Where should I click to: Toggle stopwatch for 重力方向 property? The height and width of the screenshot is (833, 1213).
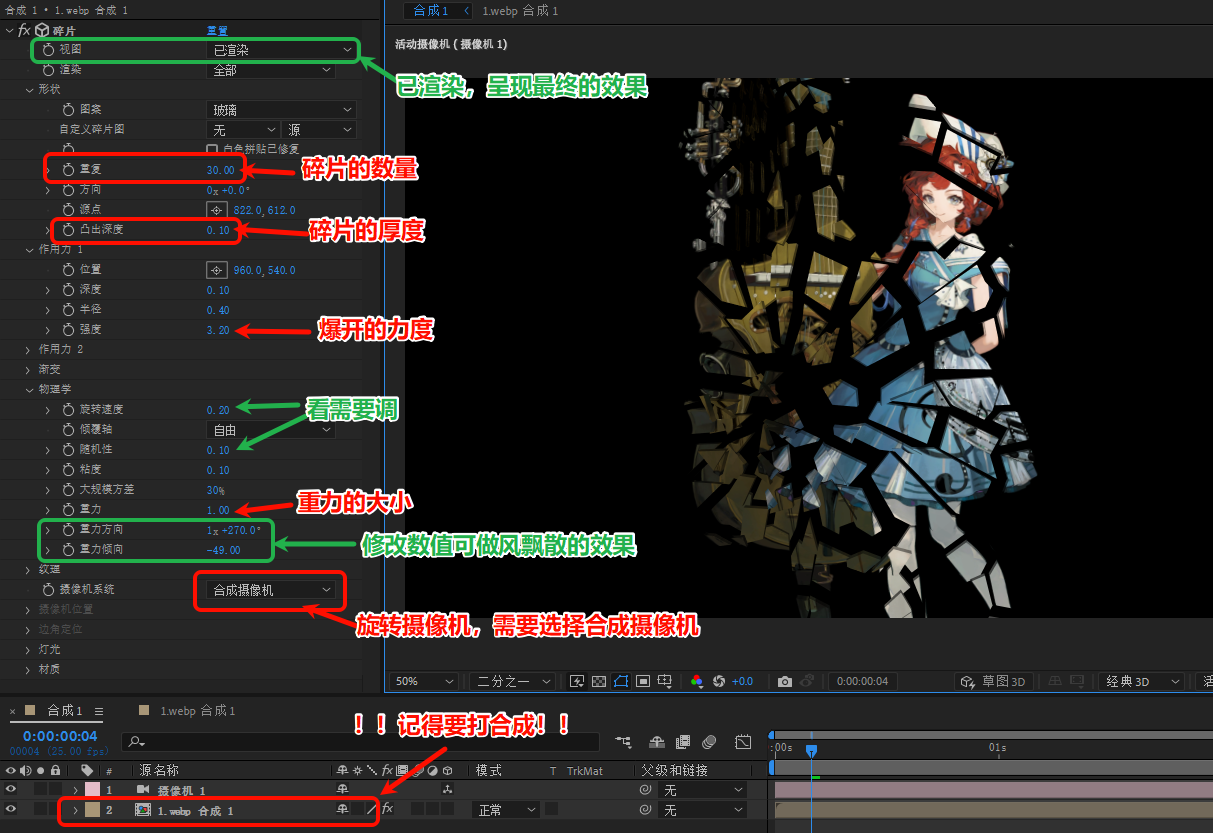(x=68, y=530)
